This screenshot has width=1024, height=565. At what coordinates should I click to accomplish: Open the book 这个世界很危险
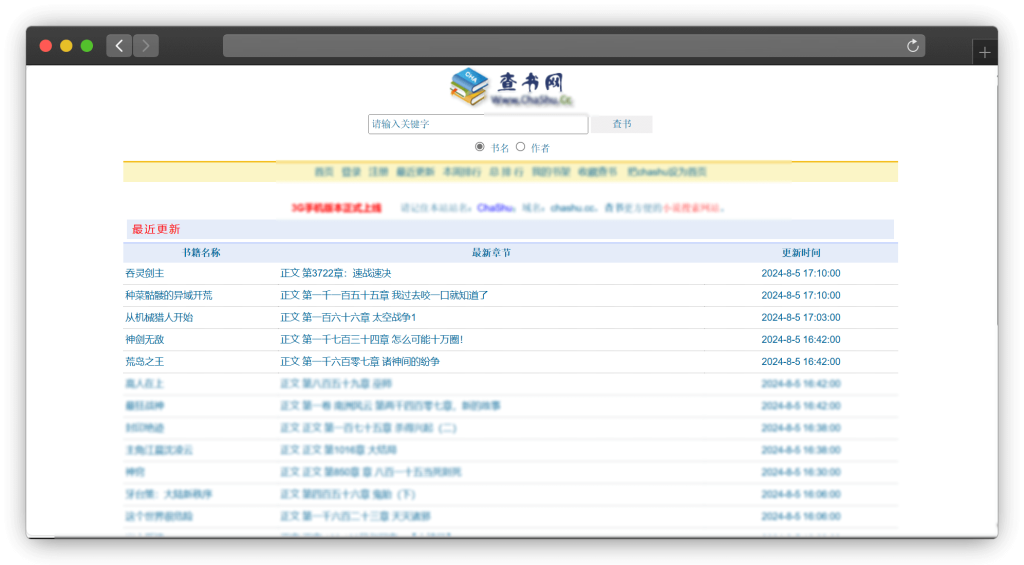pos(159,516)
